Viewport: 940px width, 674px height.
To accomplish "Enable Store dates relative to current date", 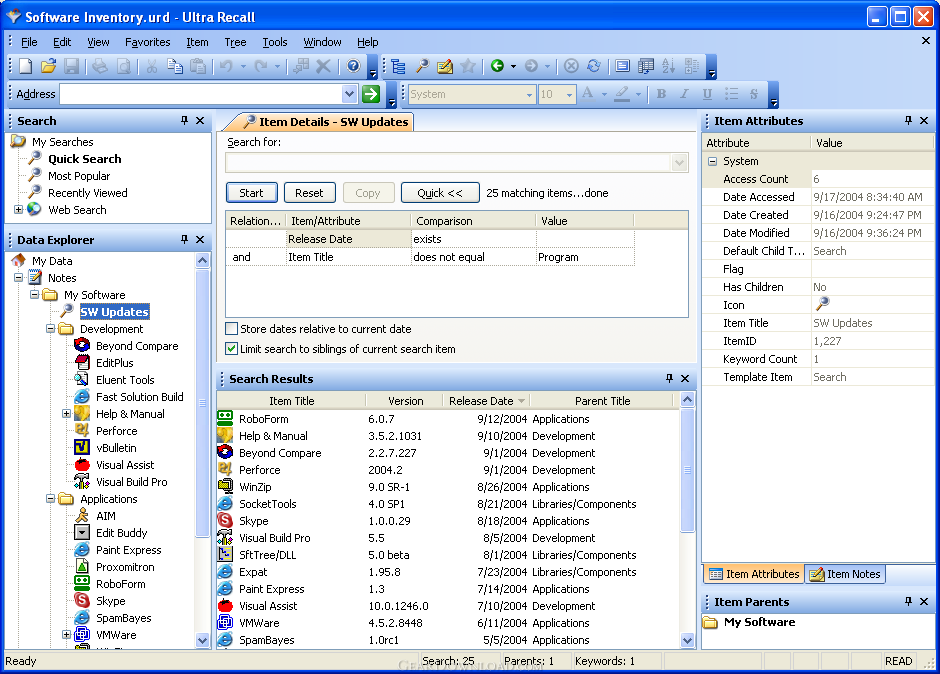I will (x=231, y=329).
